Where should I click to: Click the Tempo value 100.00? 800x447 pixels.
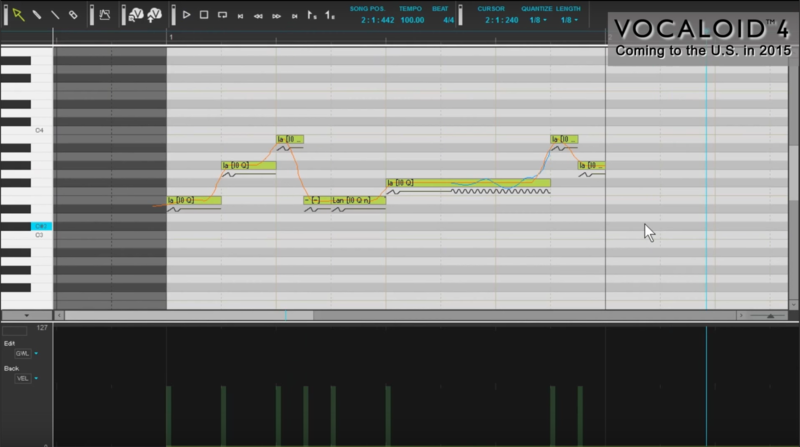410,20
